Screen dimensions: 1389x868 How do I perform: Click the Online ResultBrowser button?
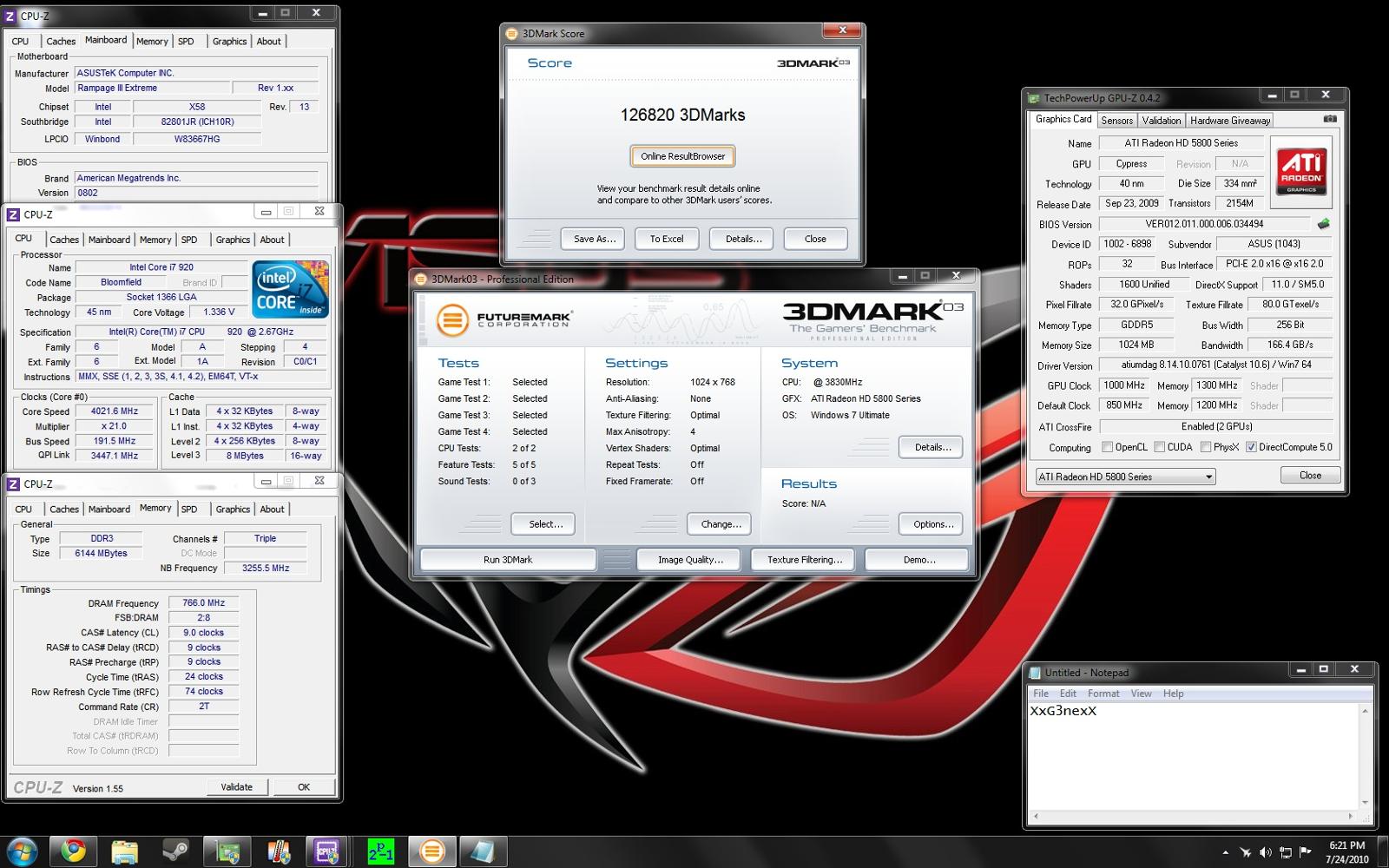(x=682, y=156)
